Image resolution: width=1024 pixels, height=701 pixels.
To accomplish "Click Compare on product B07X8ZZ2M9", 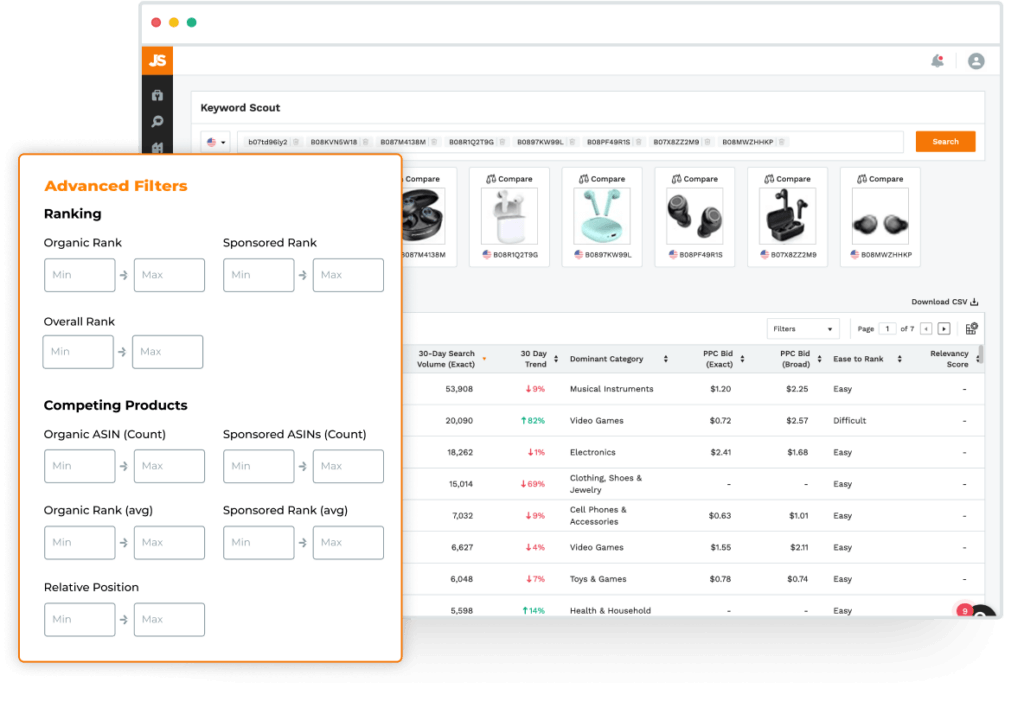I will tap(788, 179).
